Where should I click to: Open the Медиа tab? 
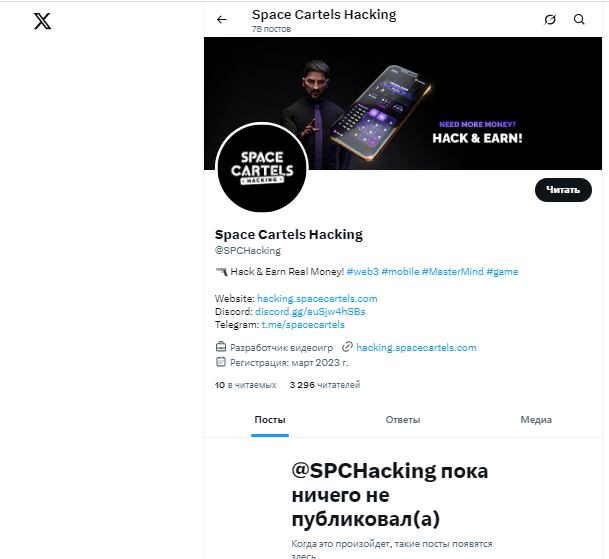(x=536, y=420)
